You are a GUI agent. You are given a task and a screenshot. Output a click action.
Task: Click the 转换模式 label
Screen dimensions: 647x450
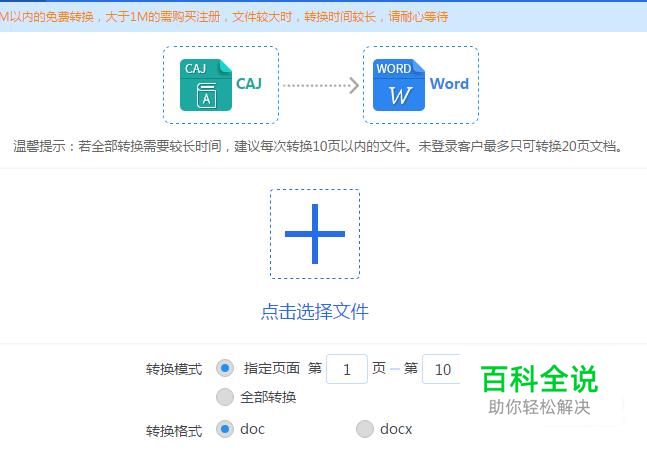174,369
